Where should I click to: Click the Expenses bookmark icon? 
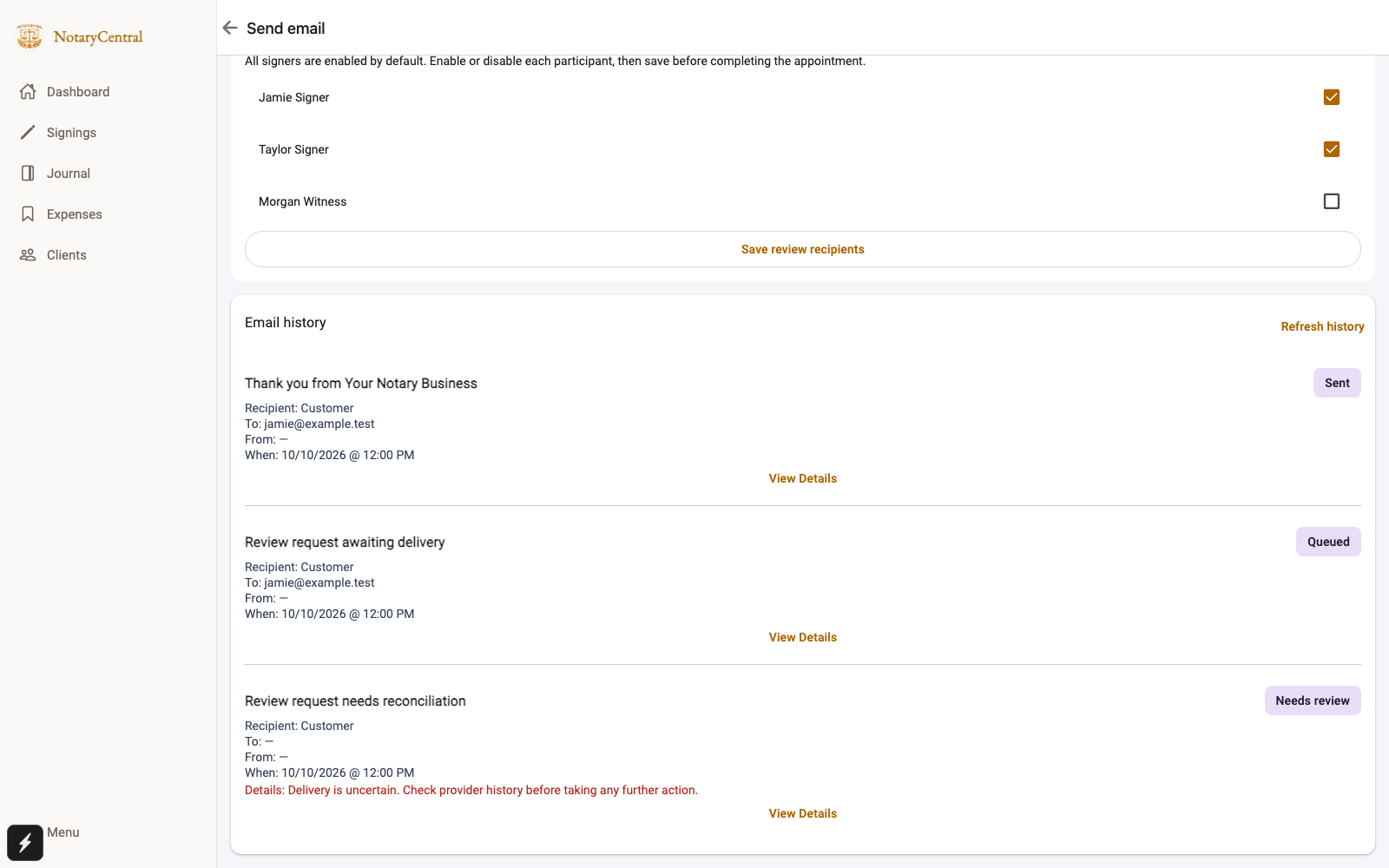coord(28,214)
